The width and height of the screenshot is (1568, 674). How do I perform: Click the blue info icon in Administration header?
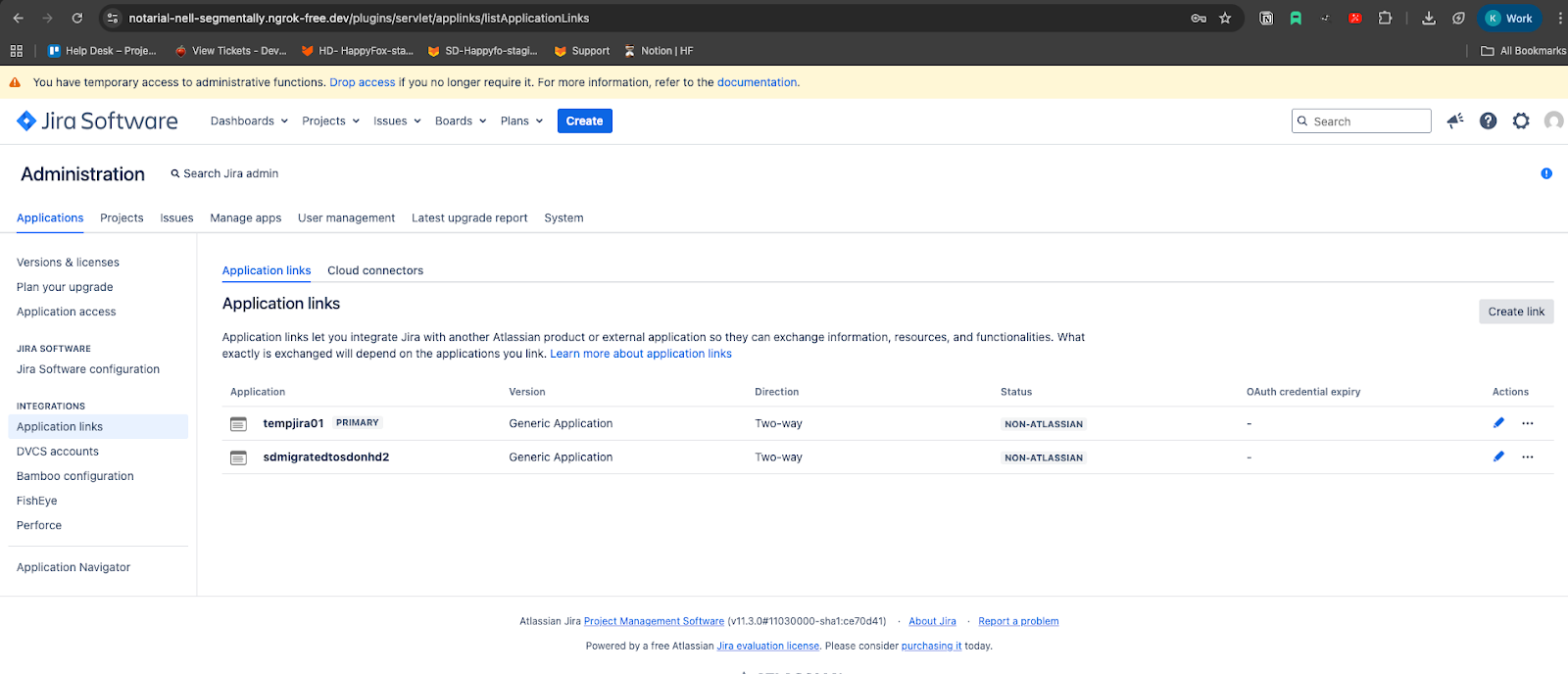pyautogui.click(x=1546, y=173)
